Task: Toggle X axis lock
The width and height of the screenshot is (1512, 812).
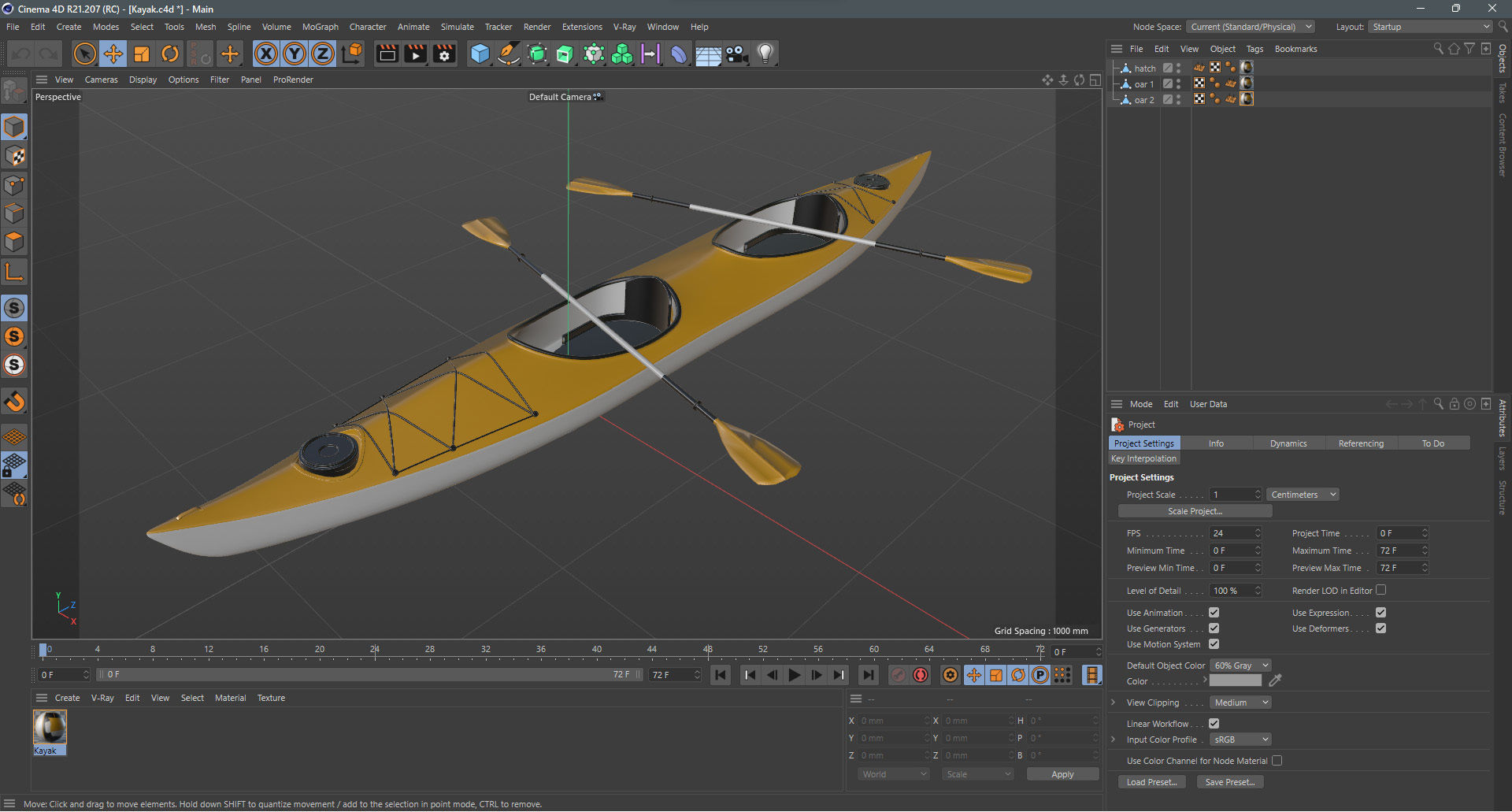Action: pos(266,54)
